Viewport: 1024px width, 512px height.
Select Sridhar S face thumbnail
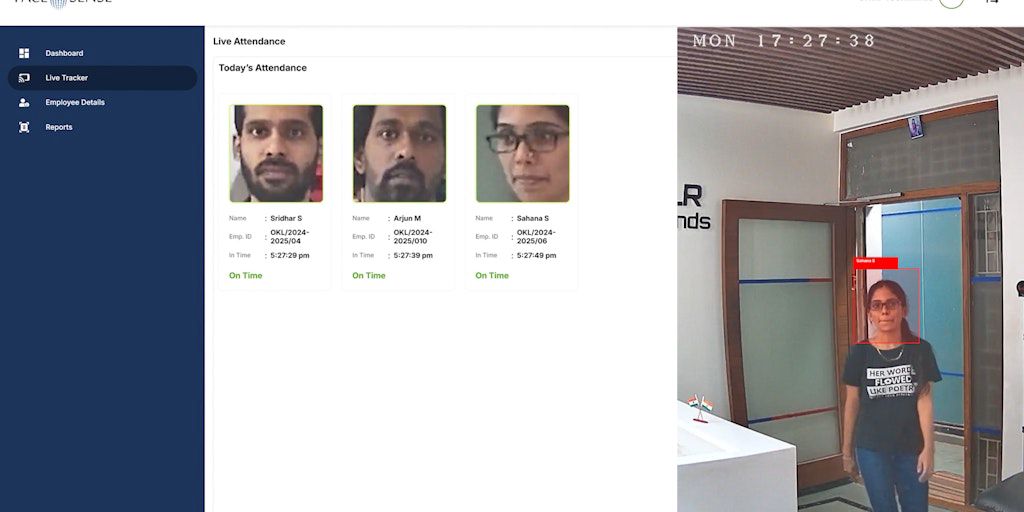pyautogui.click(x=276, y=153)
